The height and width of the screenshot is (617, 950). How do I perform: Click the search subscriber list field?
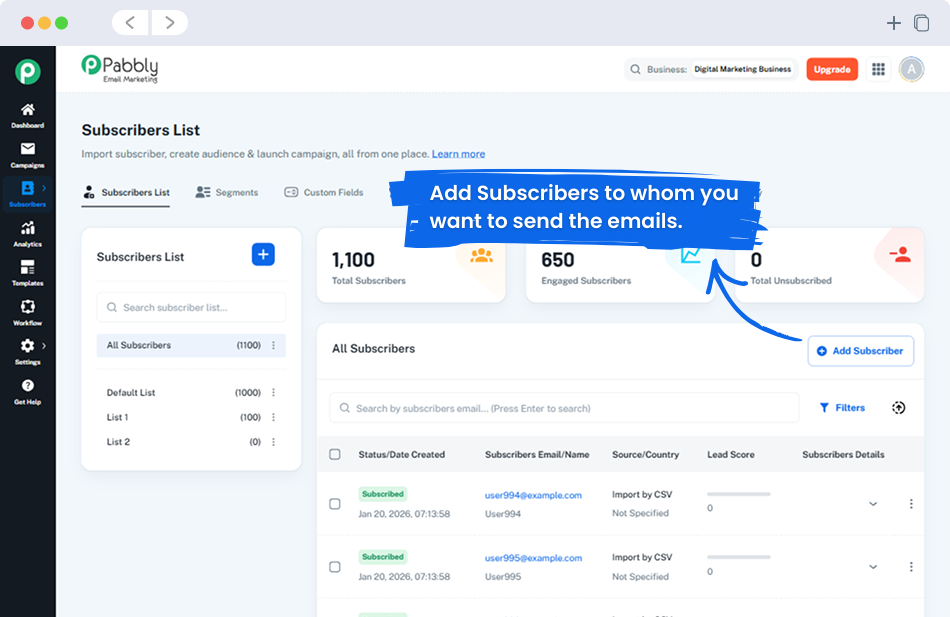(191, 307)
